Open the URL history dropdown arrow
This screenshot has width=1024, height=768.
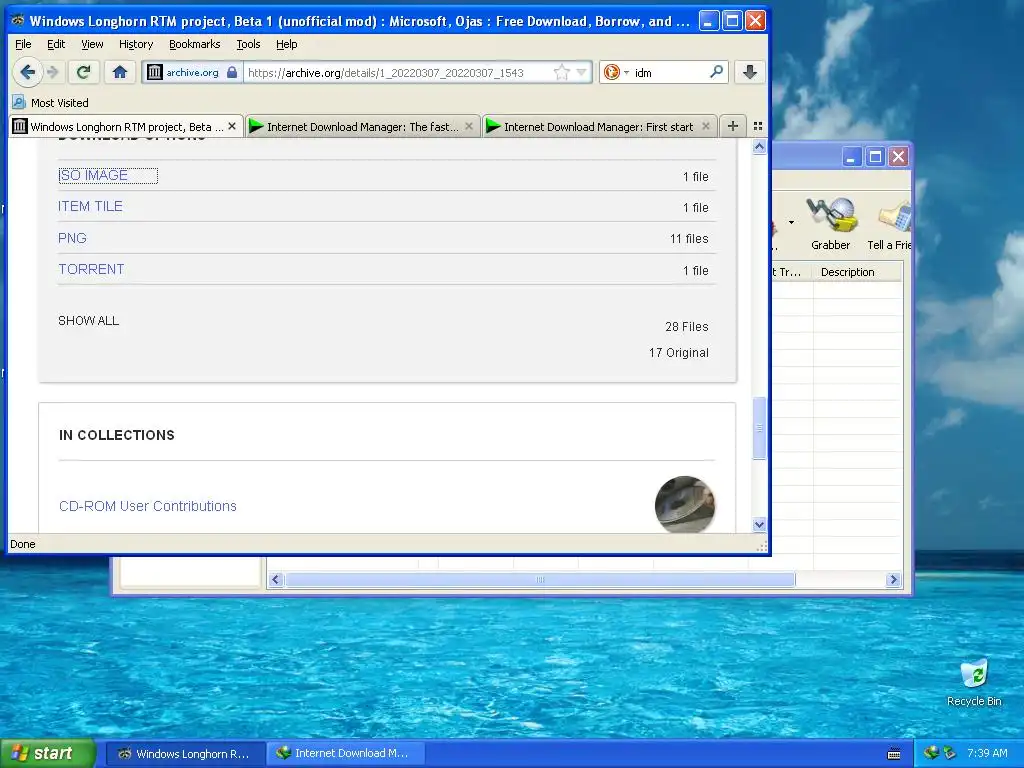[x=581, y=72]
